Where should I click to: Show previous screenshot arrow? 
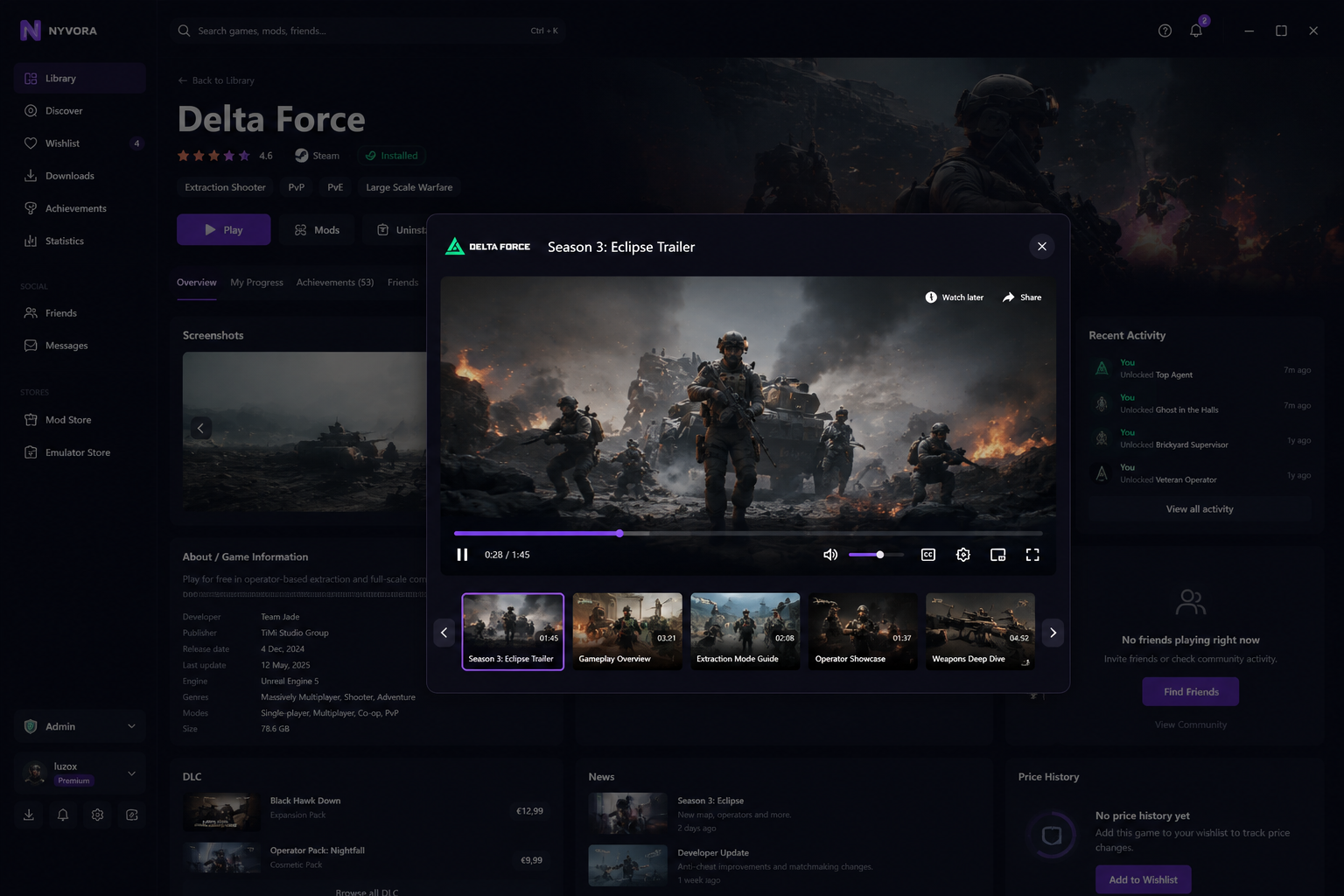point(200,428)
